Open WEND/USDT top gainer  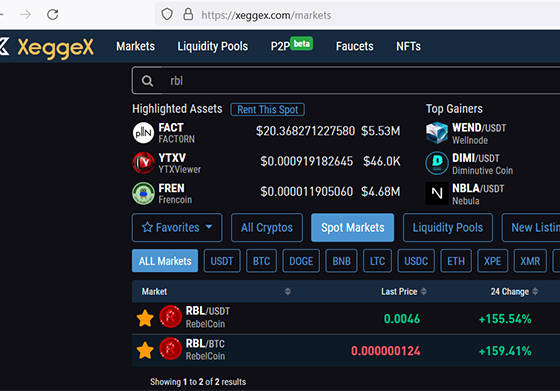pyautogui.click(x=479, y=127)
